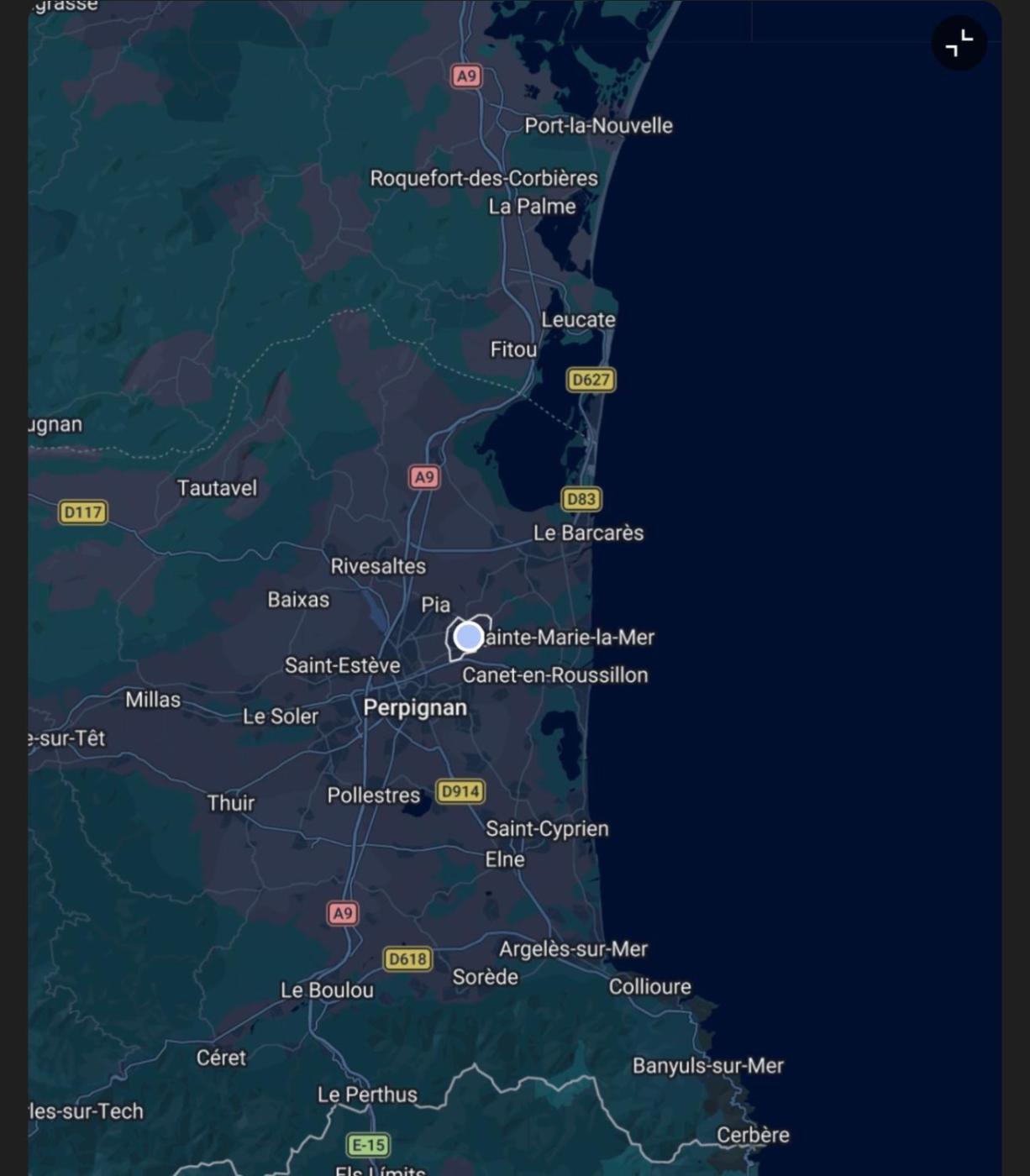Viewport: 1030px width, 1176px height.
Task: Click the Le Barcarès town label
Action: 588,533
